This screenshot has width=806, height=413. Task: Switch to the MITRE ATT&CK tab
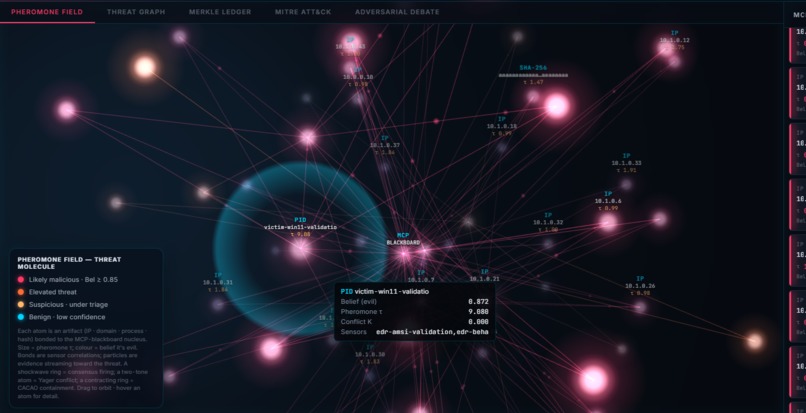[303, 12]
